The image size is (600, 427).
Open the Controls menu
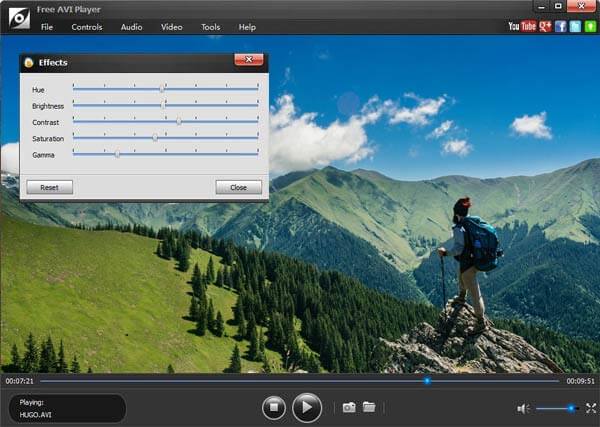(x=87, y=27)
